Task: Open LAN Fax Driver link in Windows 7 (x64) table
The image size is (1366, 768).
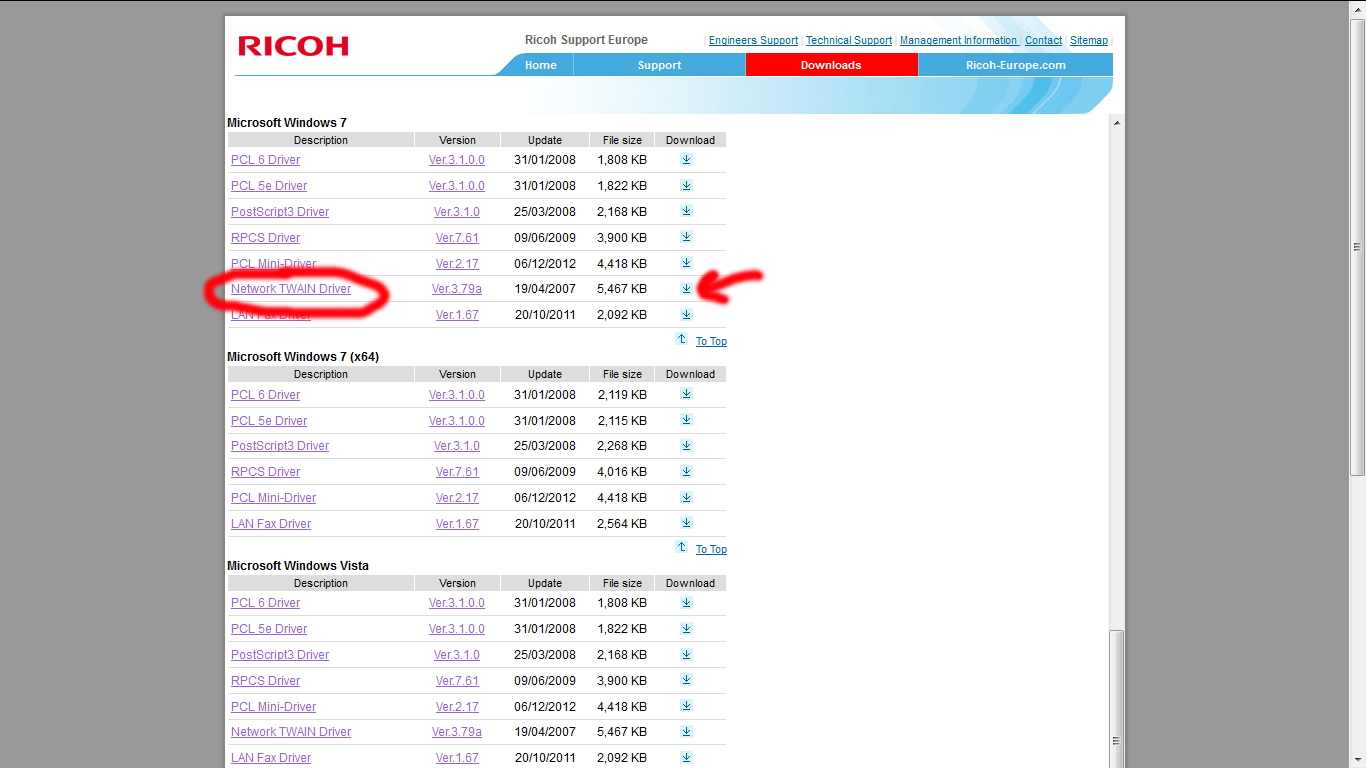Action: pyautogui.click(x=271, y=524)
